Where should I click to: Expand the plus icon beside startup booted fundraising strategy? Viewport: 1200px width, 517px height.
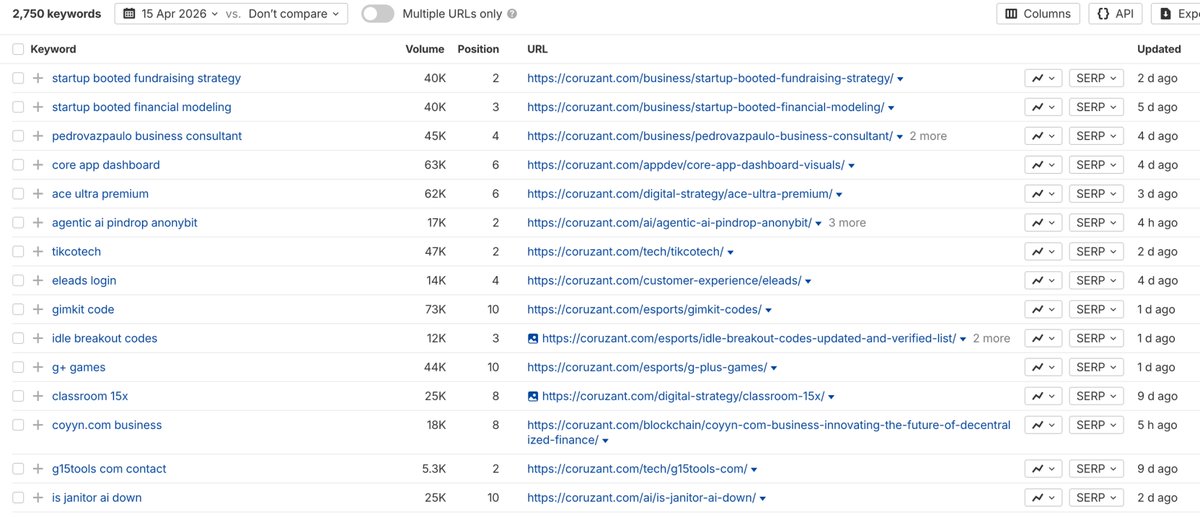point(38,78)
